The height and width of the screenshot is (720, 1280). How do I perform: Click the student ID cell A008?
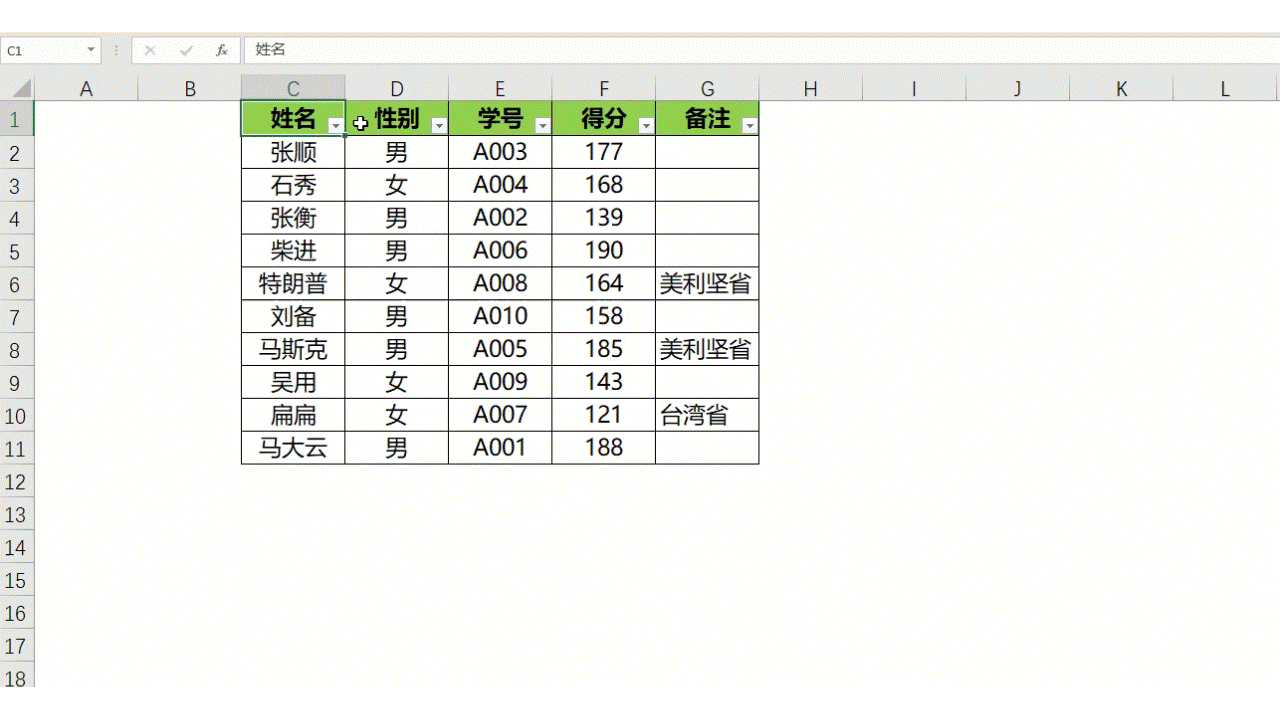500,284
